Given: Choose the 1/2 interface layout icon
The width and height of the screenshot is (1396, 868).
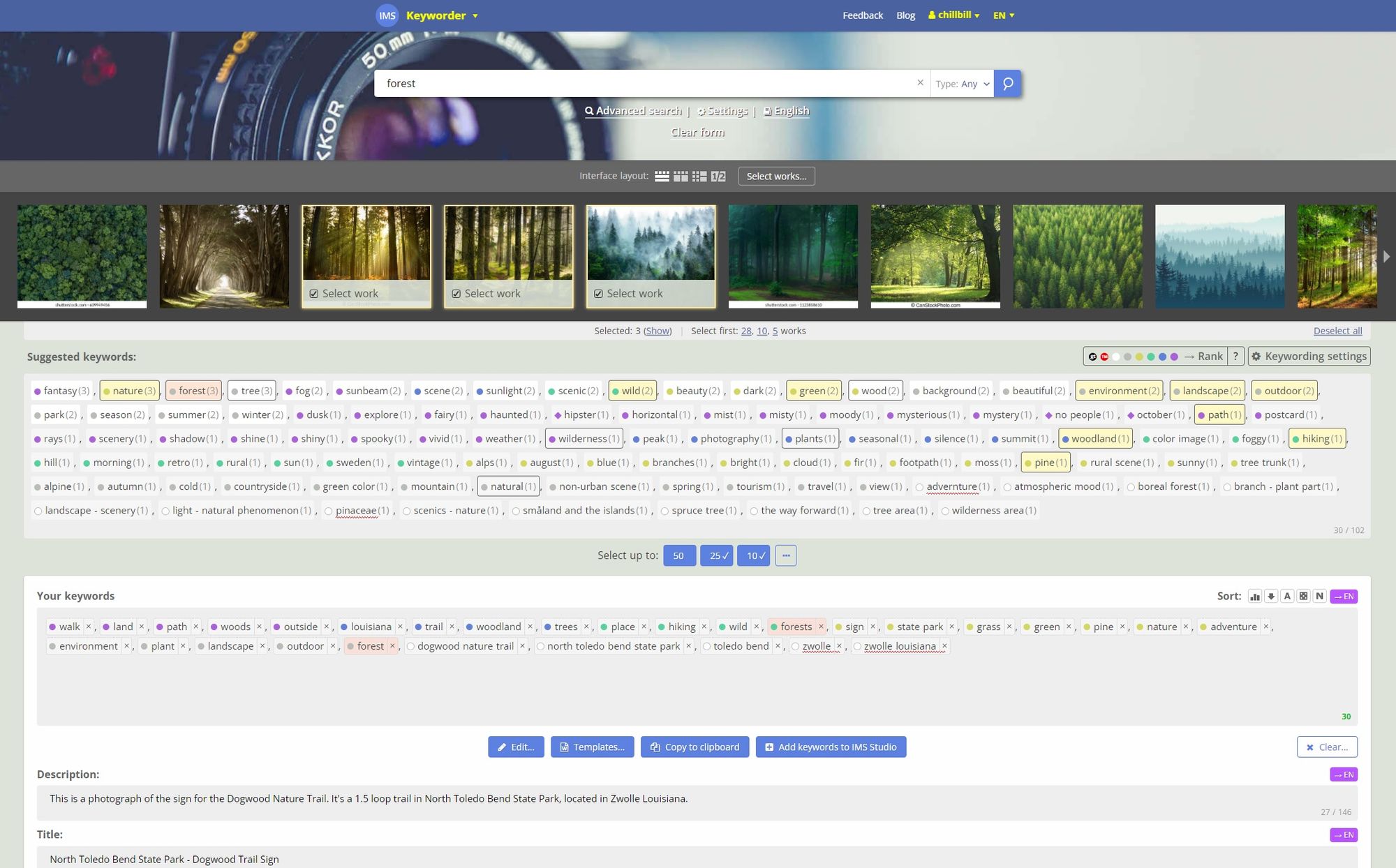Looking at the screenshot, I should [718, 177].
